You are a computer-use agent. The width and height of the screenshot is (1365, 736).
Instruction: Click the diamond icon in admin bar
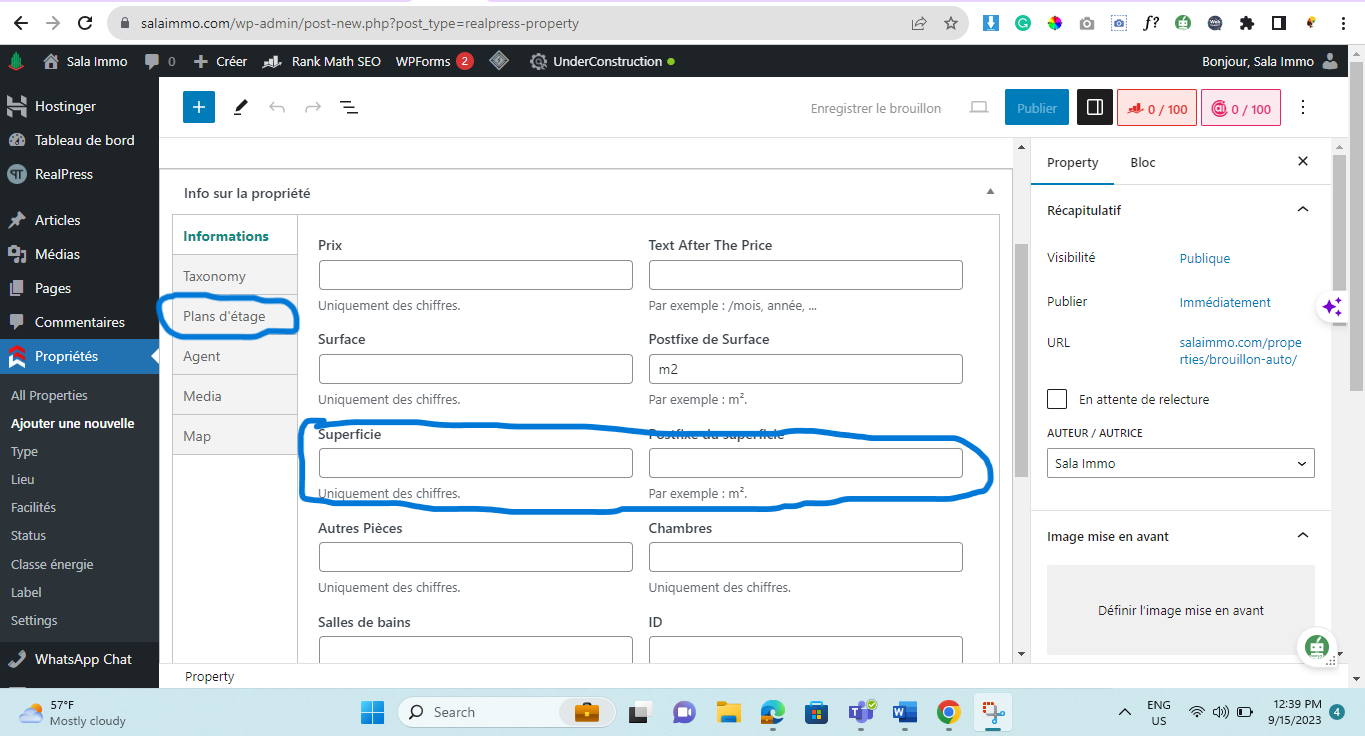point(499,61)
